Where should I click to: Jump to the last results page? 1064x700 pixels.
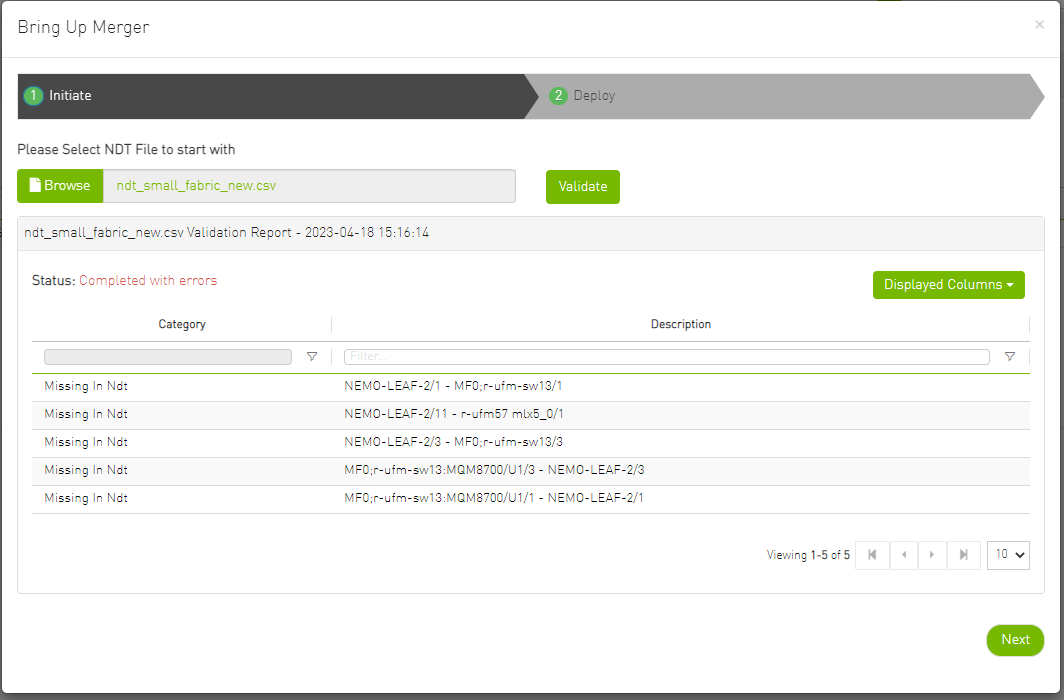(963, 555)
